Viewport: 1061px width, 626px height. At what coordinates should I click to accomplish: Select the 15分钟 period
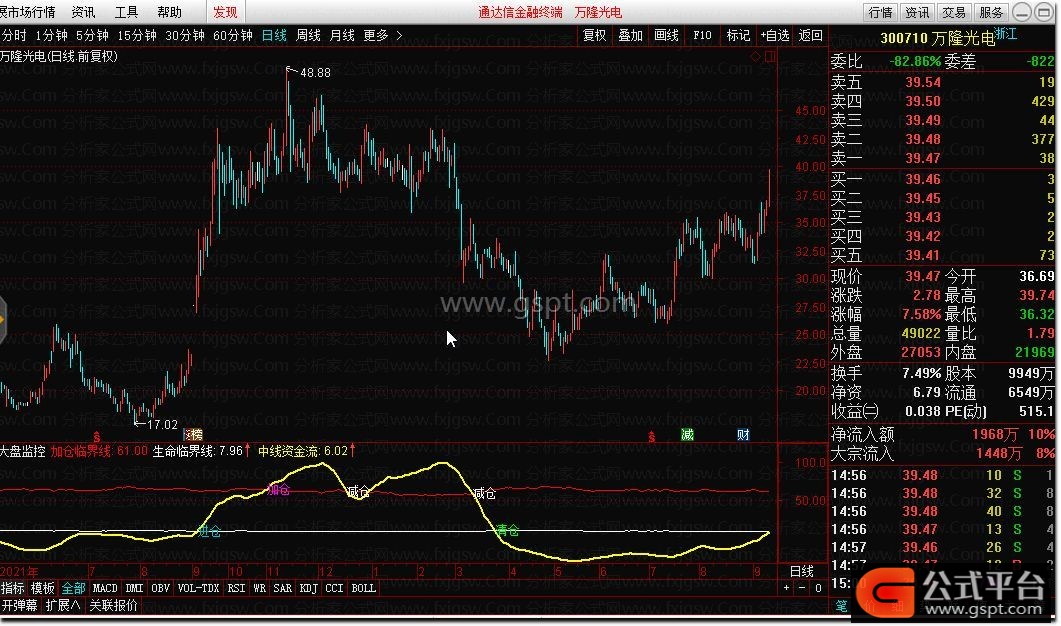coord(137,35)
